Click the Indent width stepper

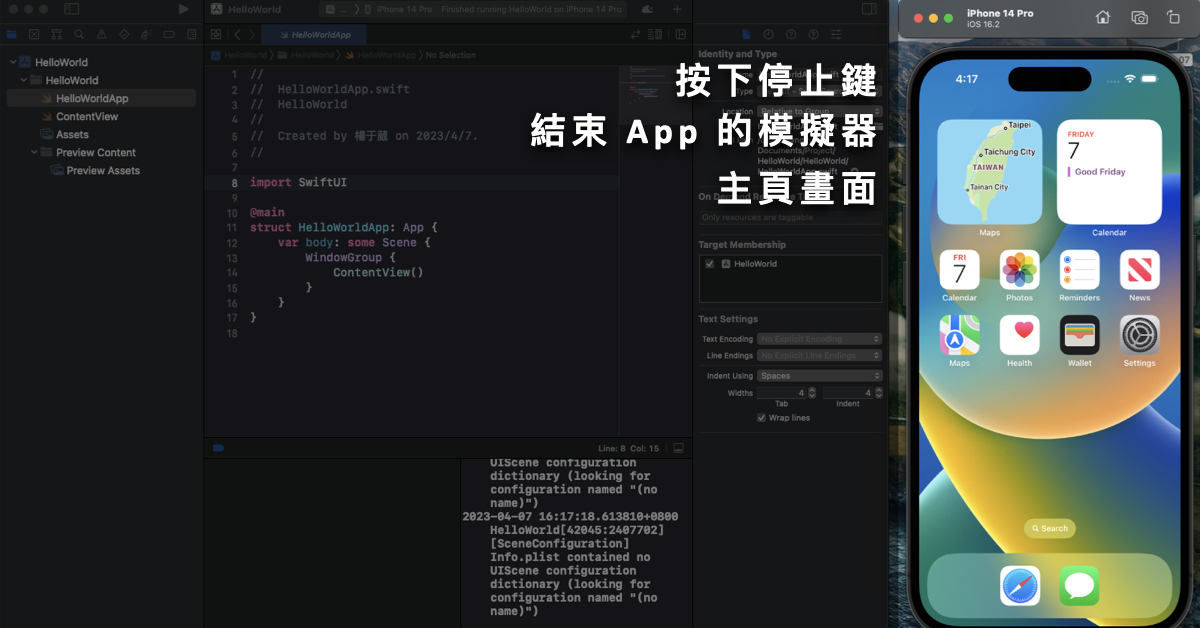[x=878, y=393]
